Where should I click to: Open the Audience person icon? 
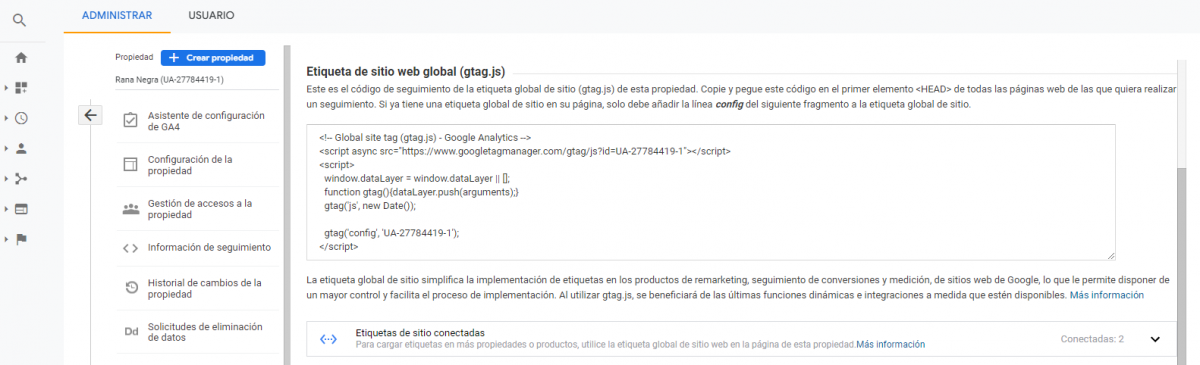[x=21, y=148]
